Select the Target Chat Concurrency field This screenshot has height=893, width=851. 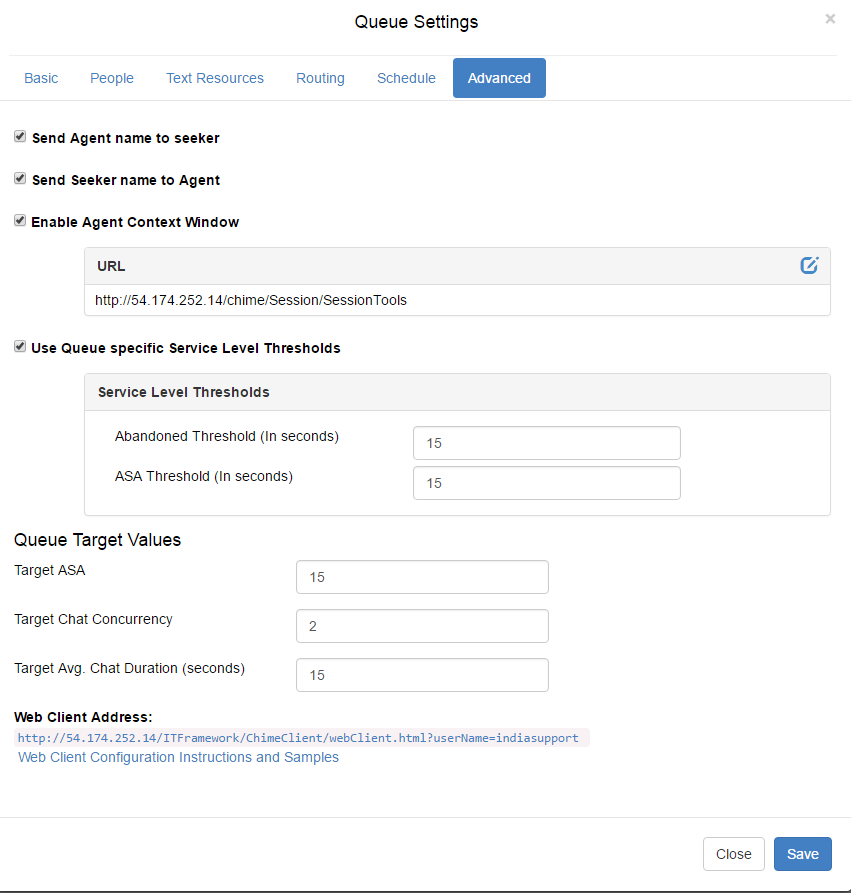[x=422, y=626]
